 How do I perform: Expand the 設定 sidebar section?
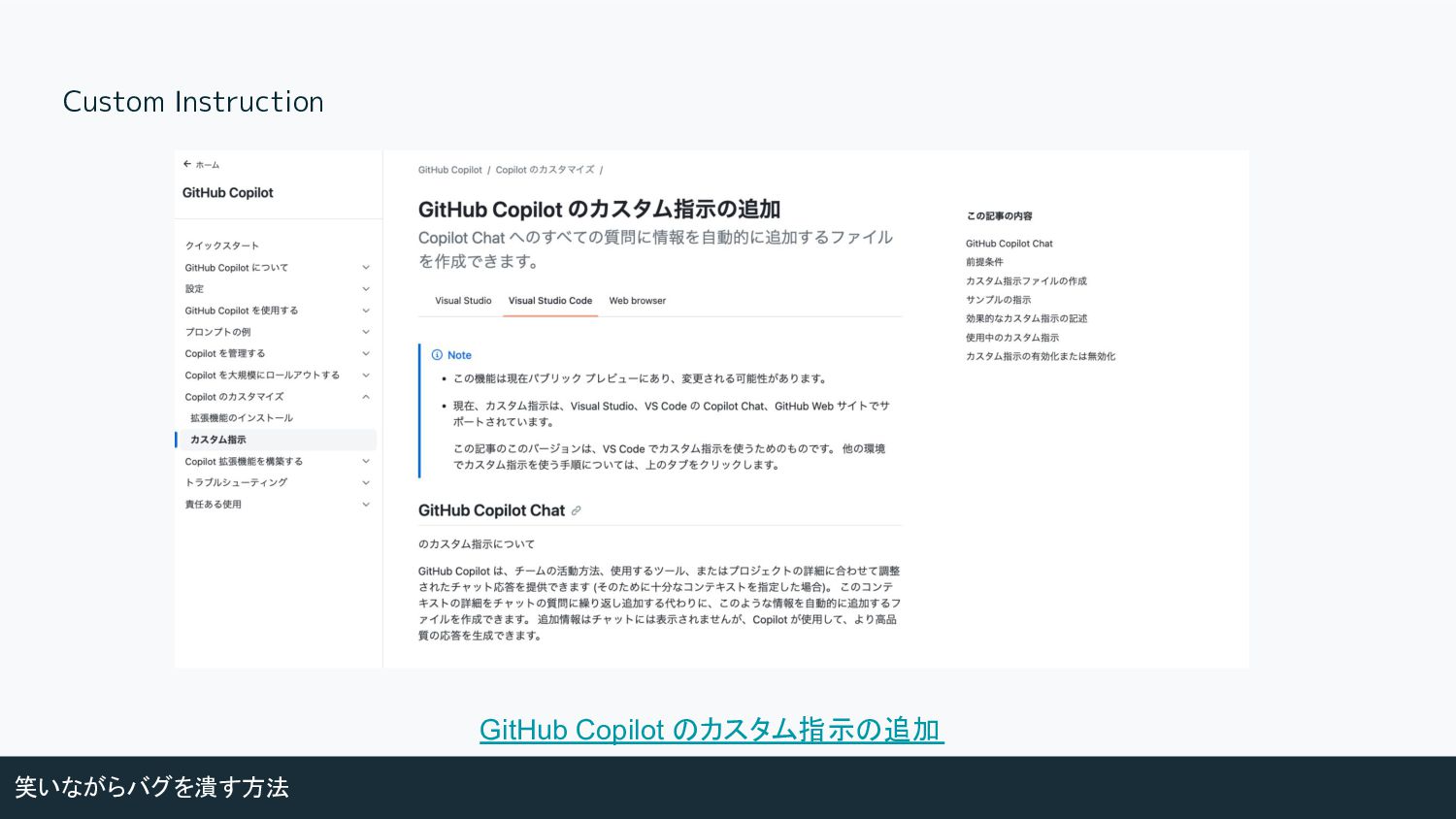click(366, 289)
